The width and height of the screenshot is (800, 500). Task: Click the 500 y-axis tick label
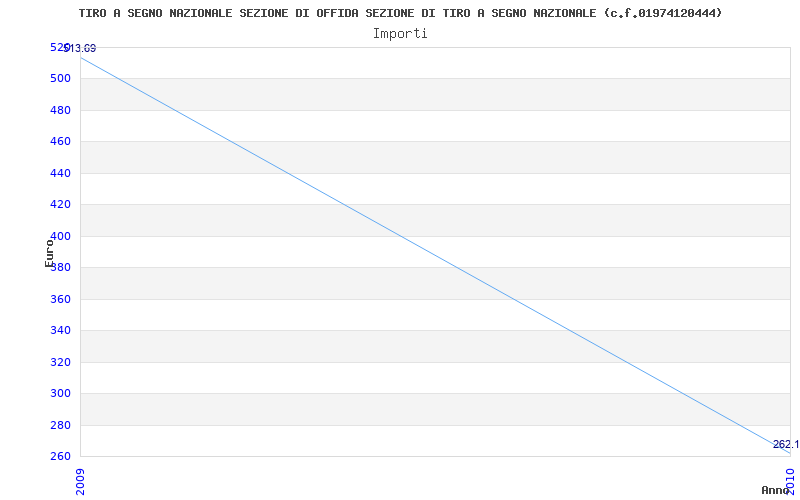[x=59, y=79]
